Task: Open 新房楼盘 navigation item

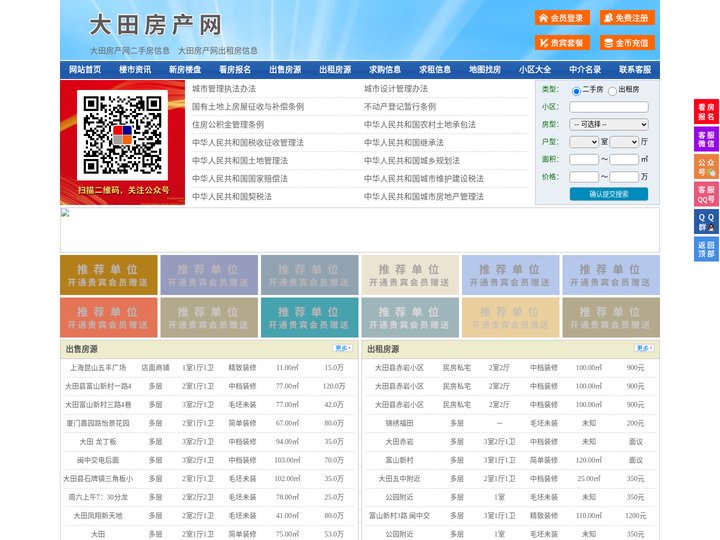Action: pos(185,70)
